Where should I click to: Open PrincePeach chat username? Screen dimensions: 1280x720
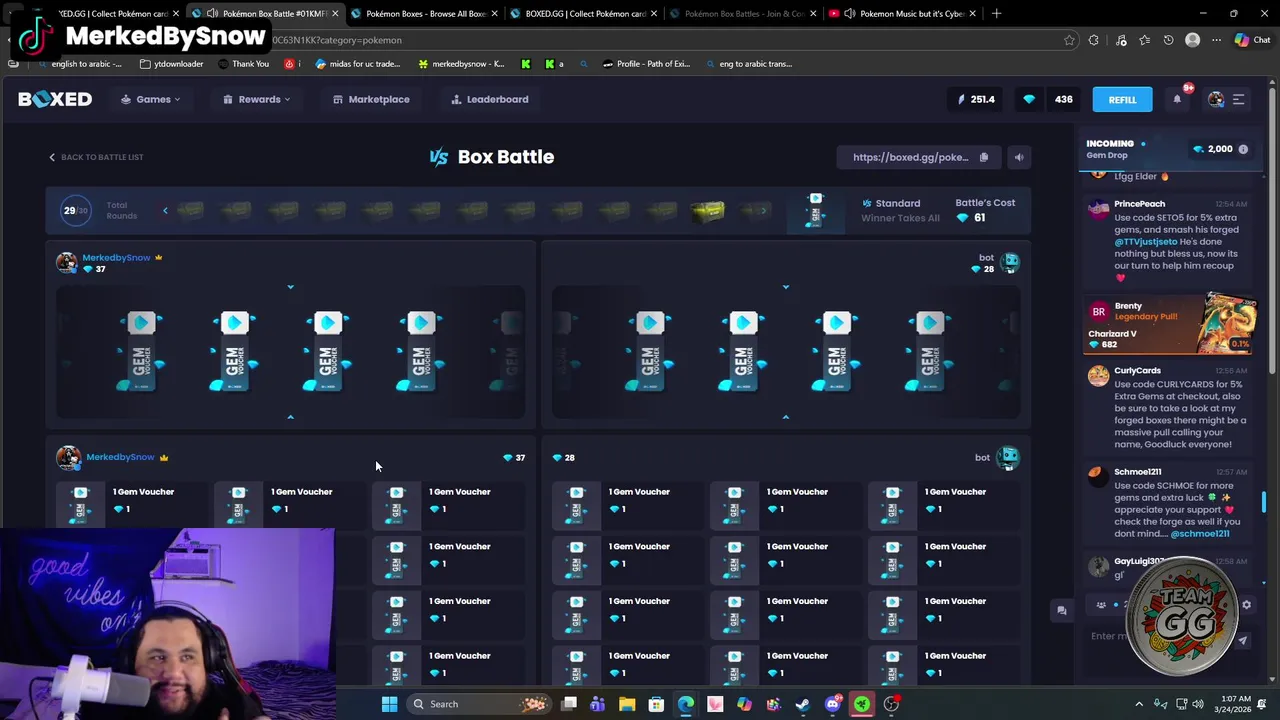point(1139,204)
